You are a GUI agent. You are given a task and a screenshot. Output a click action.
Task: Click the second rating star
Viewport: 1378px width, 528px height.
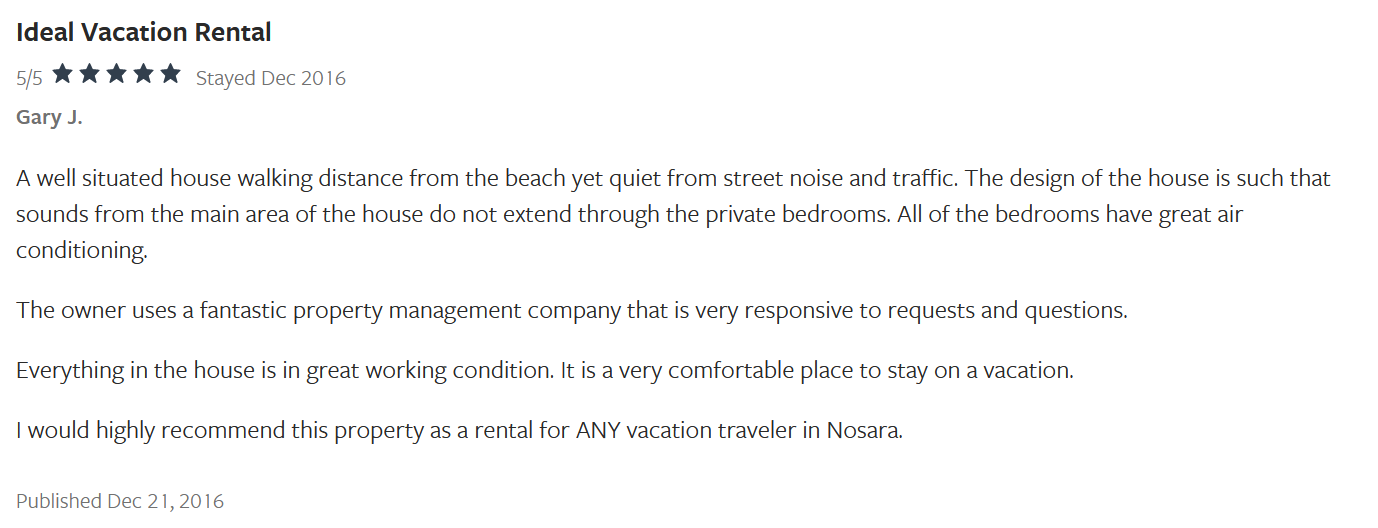90,74
